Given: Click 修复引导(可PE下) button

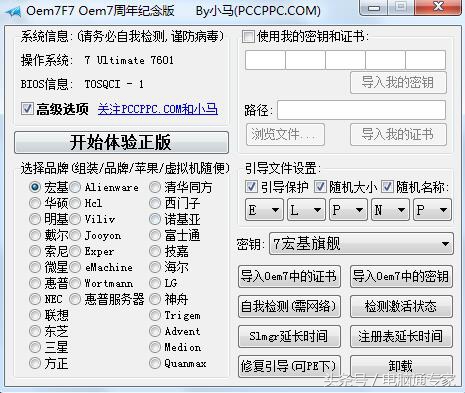Looking at the screenshot, I should [289, 366].
